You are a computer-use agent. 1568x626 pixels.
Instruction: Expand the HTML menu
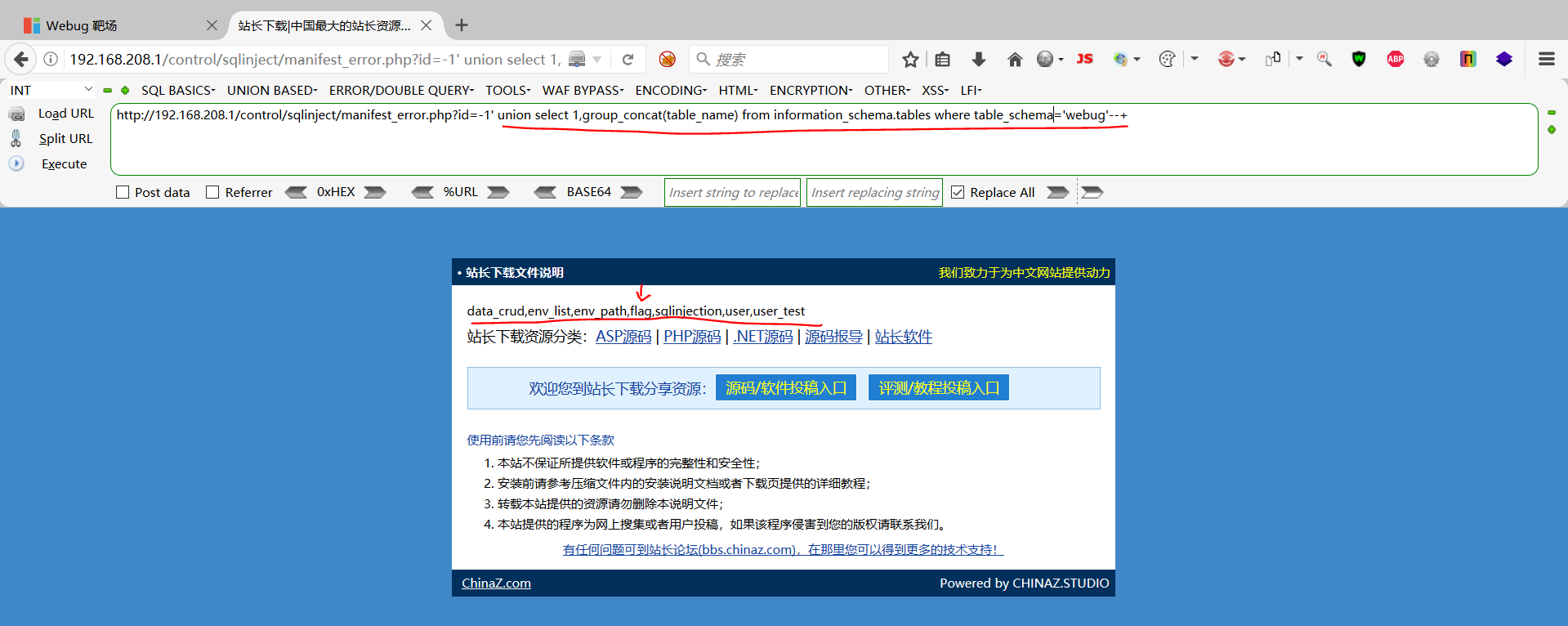[x=739, y=90]
